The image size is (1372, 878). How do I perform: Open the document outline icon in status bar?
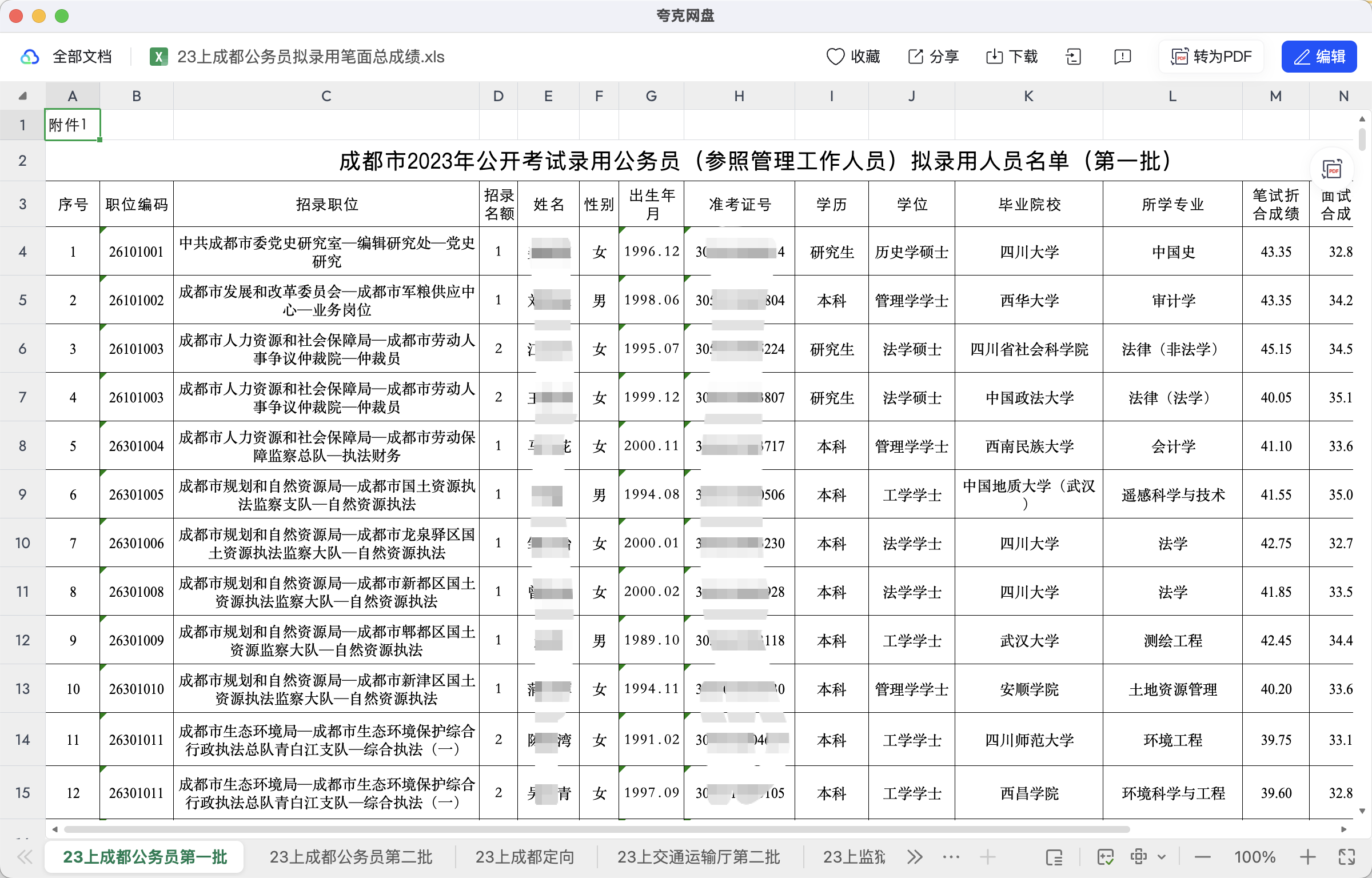point(1054,857)
